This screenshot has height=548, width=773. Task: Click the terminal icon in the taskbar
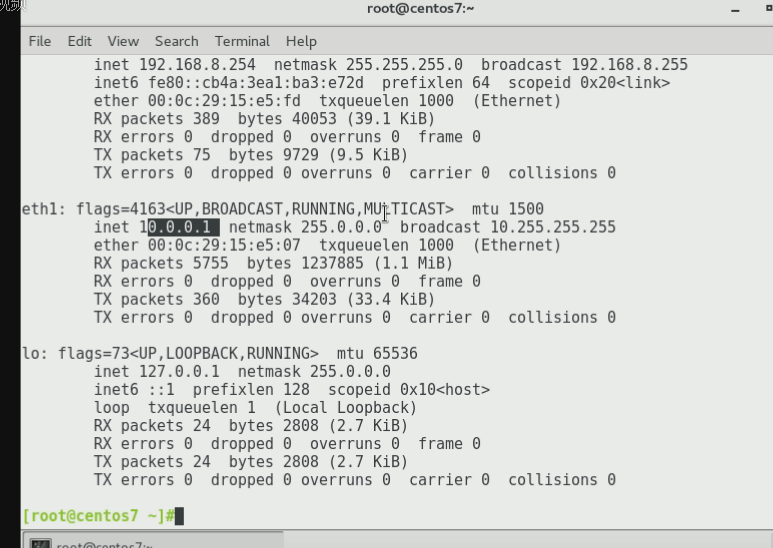(x=40, y=543)
